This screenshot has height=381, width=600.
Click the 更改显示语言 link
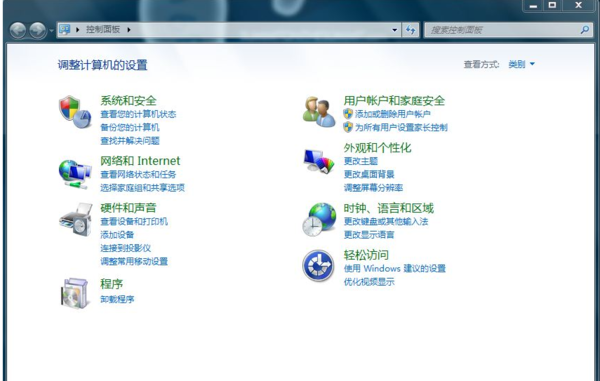point(369,235)
